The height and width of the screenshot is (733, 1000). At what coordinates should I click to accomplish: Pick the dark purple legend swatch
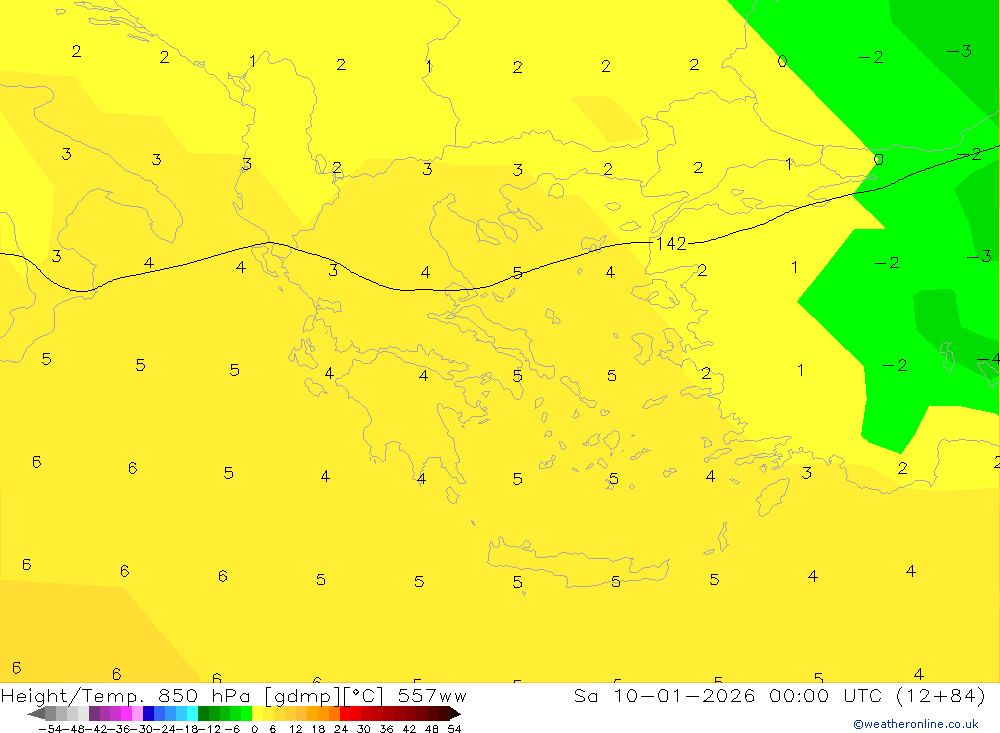click(94, 714)
